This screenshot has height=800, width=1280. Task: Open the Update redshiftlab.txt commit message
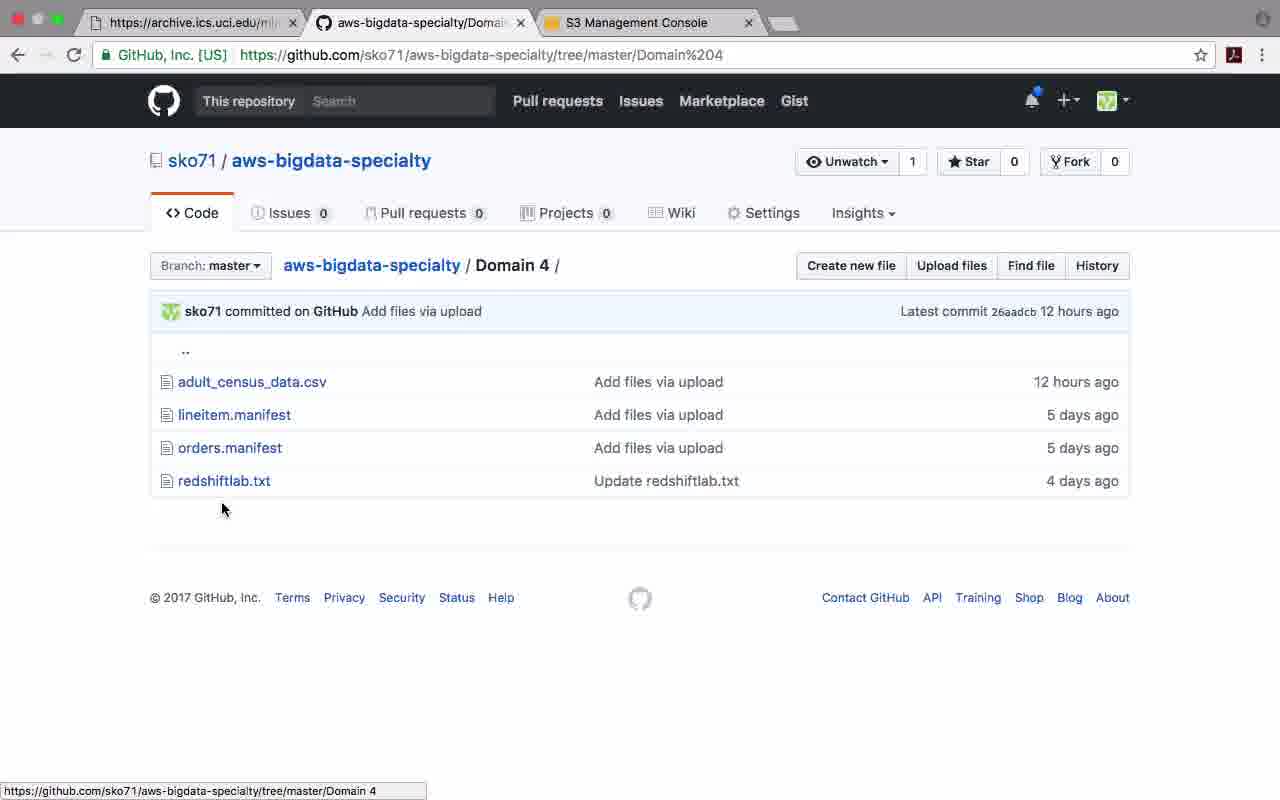pos(666,481)
